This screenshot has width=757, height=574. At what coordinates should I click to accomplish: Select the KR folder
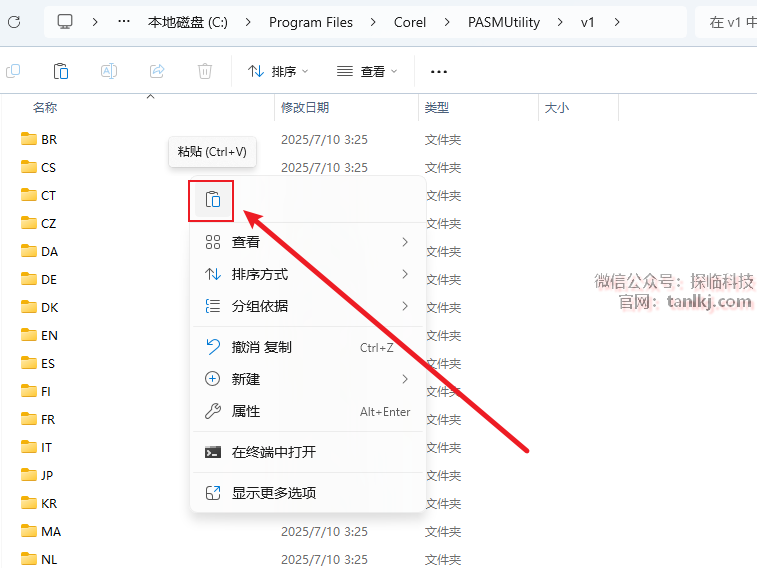(x=39, y=504)
